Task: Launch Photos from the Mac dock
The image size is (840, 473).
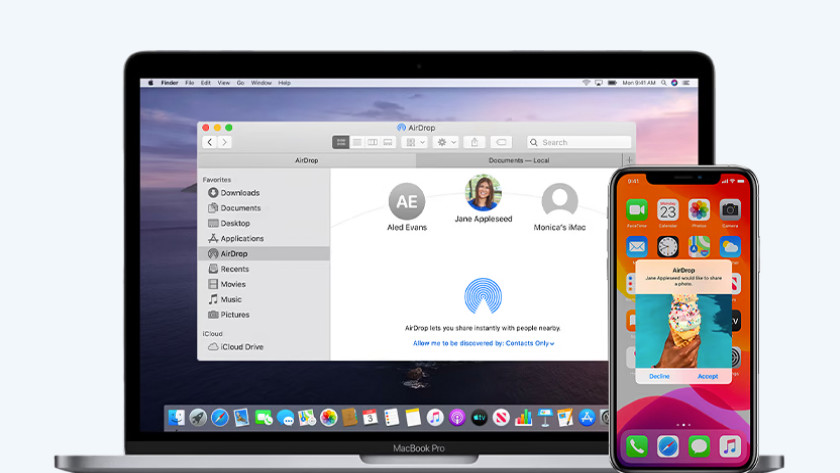Action: 328,417
